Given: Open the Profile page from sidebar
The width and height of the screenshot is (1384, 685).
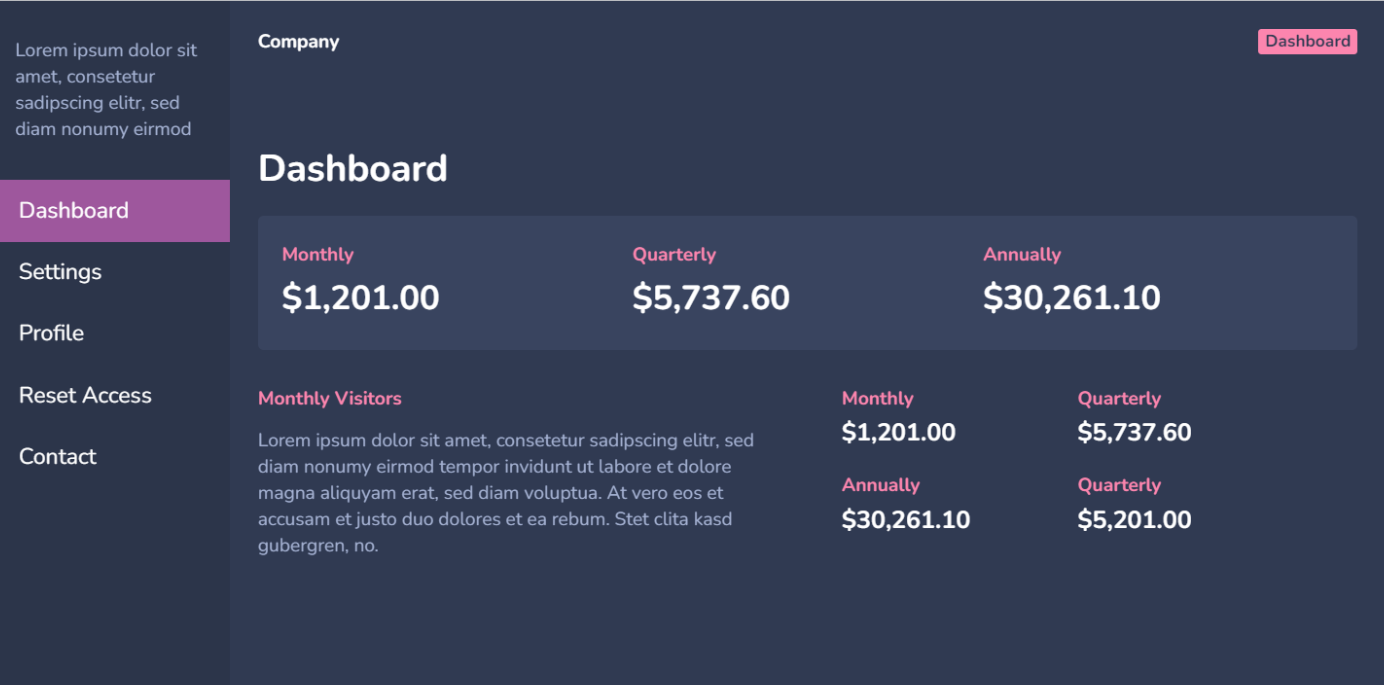Looking at the screenshot, I should 51,333.
